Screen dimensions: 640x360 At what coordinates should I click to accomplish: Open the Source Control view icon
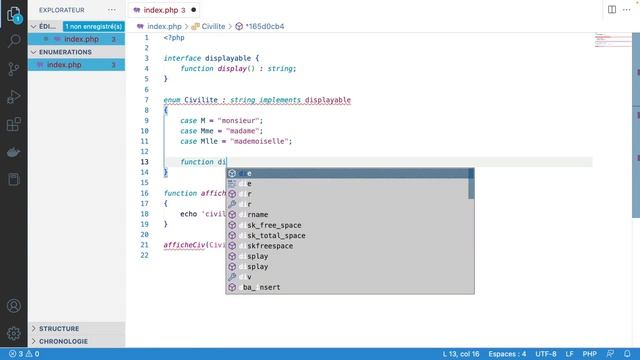[14, 69]
